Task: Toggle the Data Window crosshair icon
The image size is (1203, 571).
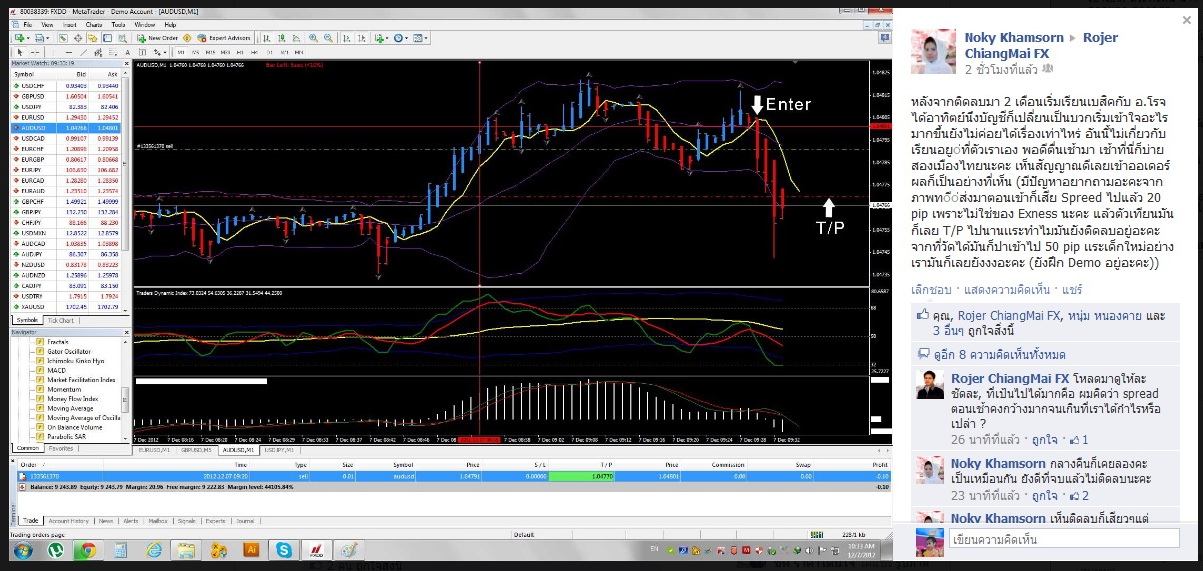Action: (78, 38)
